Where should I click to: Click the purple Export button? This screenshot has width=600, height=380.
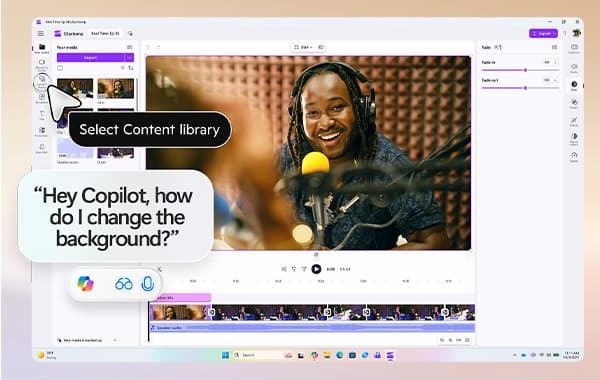543,34
